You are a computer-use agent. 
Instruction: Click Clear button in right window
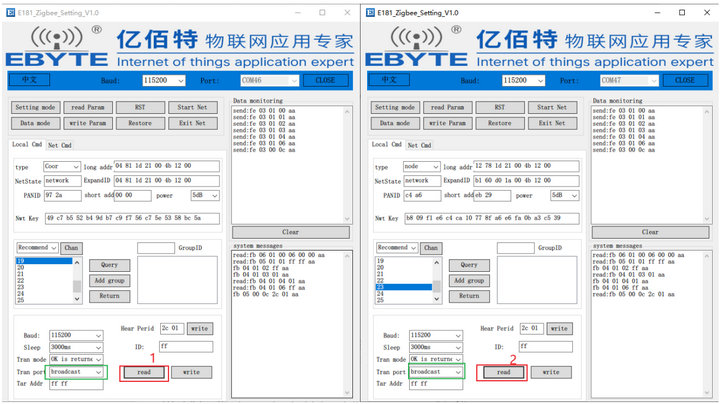pyautogui.click(x=650, y=232)
